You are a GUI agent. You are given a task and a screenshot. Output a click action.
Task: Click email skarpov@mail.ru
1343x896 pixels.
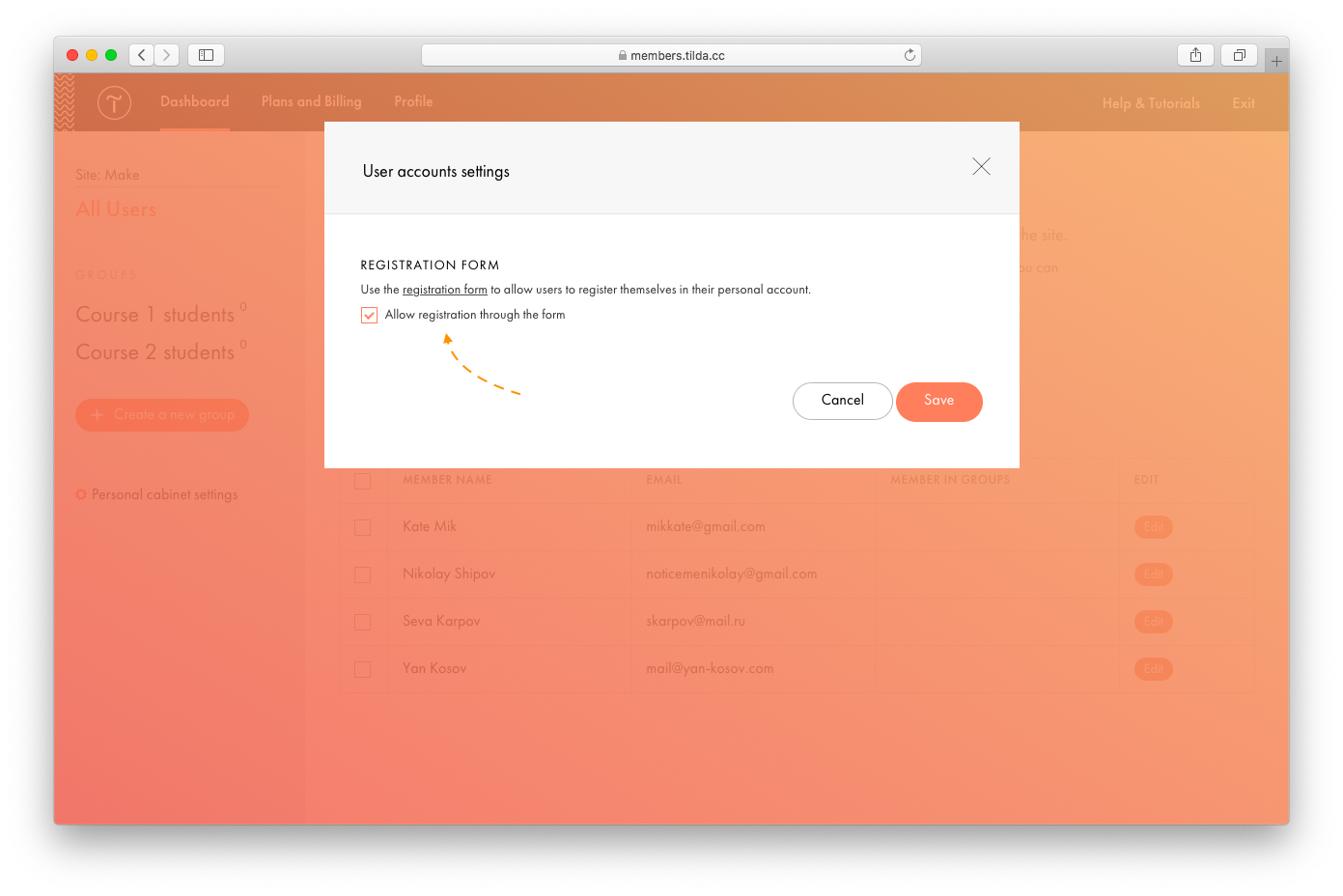click(x=696, y=621)
